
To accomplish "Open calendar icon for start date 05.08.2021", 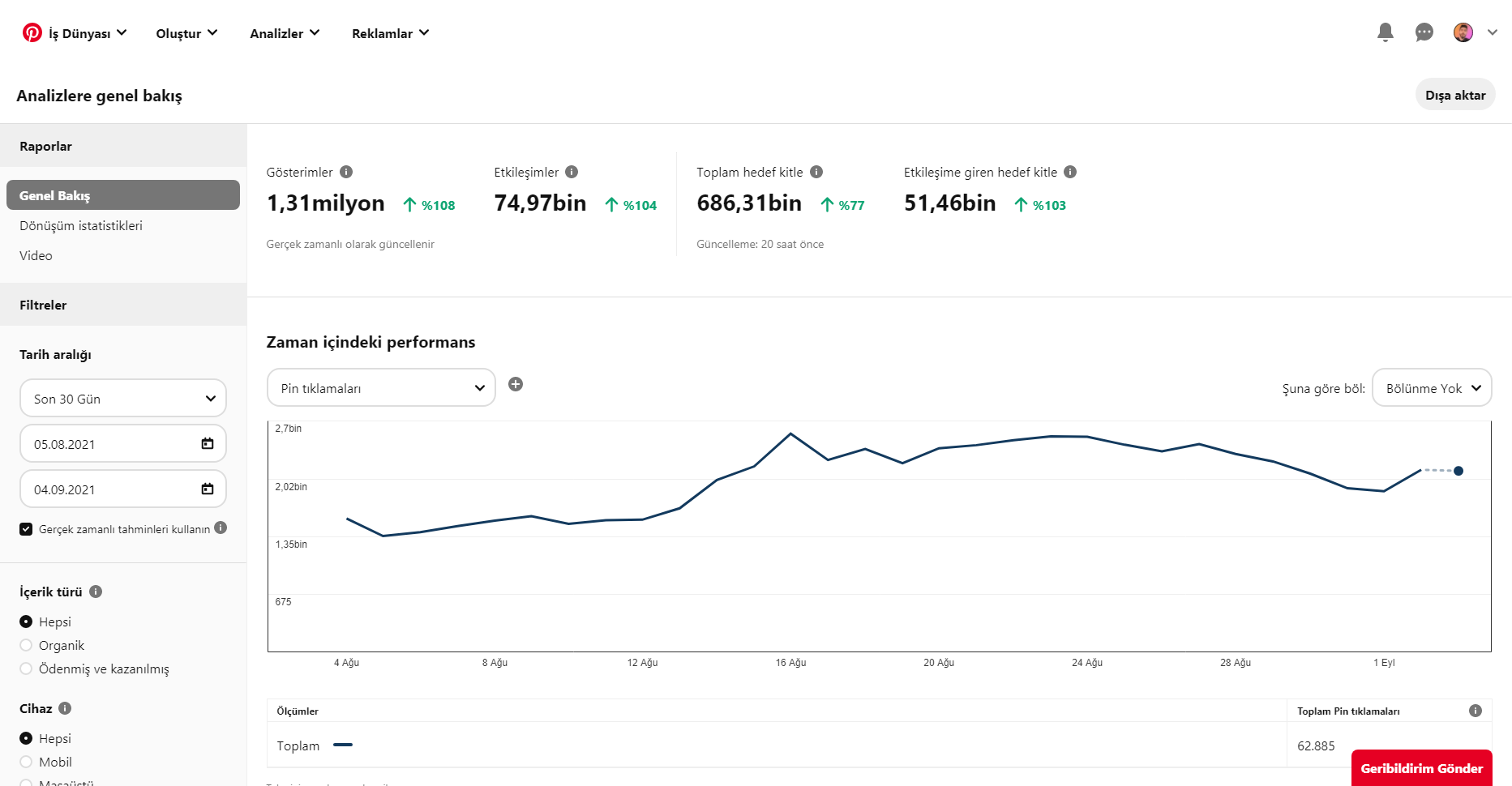I will (x=208, y=443).
